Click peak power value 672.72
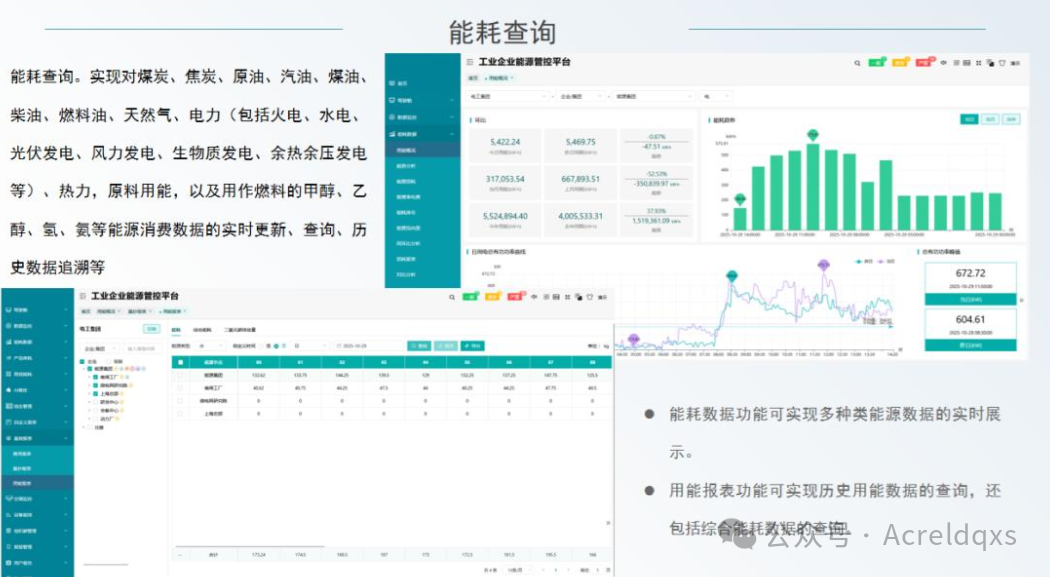 (x=971, y=273)
